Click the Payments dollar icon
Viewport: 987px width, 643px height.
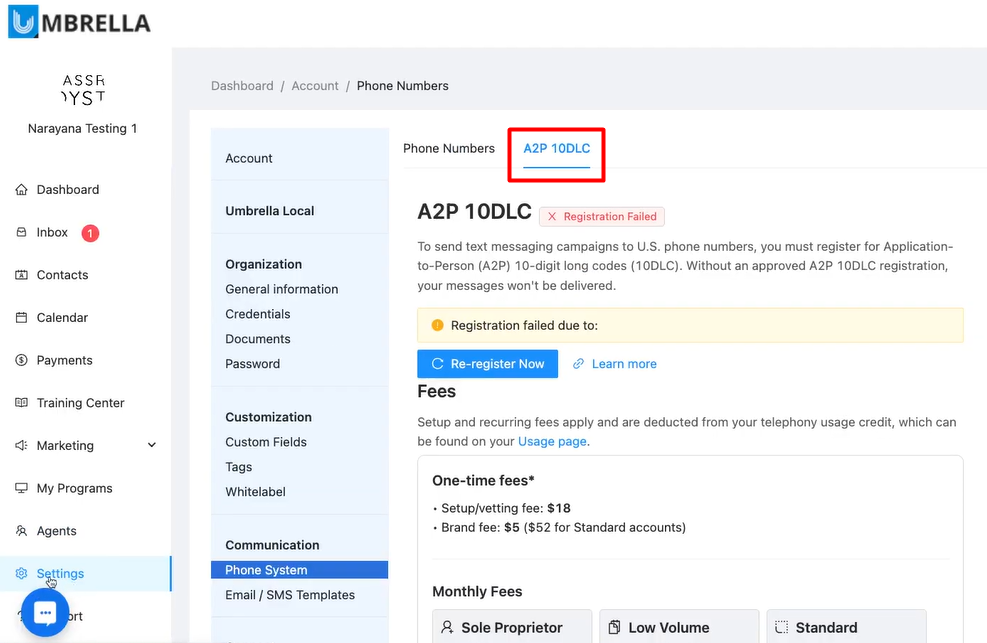tap(22, 360)
